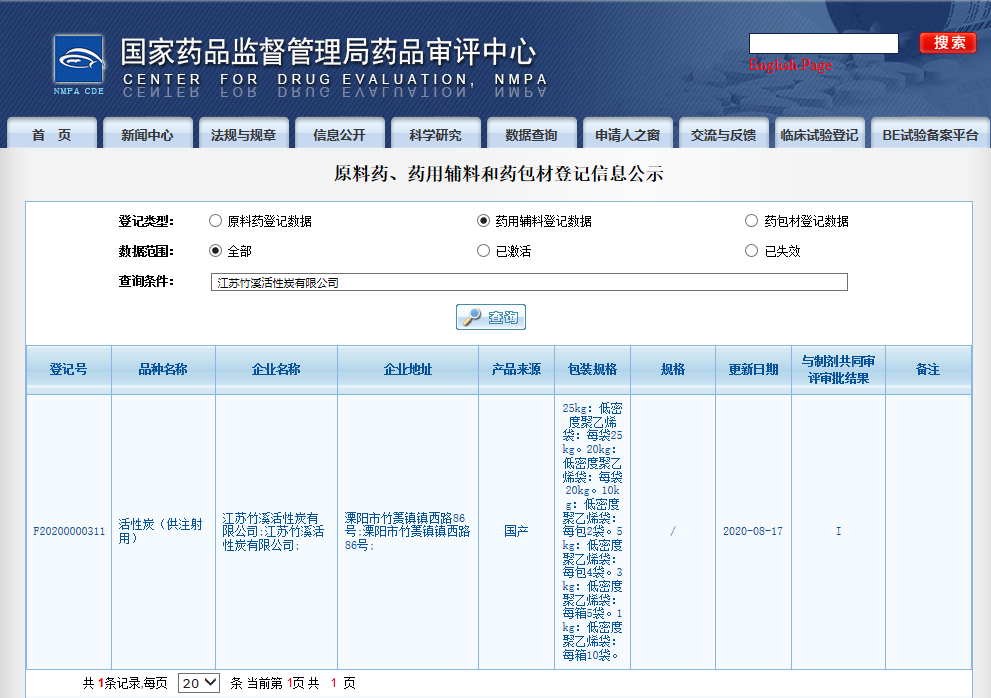Open the 法规与规章 tab

point(243,135)
